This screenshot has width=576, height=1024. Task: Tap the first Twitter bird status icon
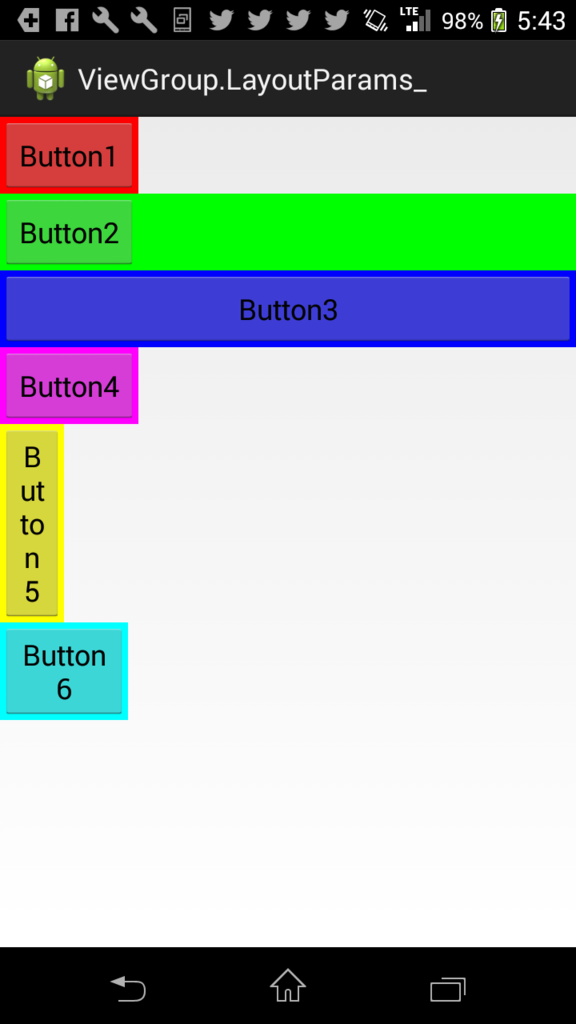[221, 21]
